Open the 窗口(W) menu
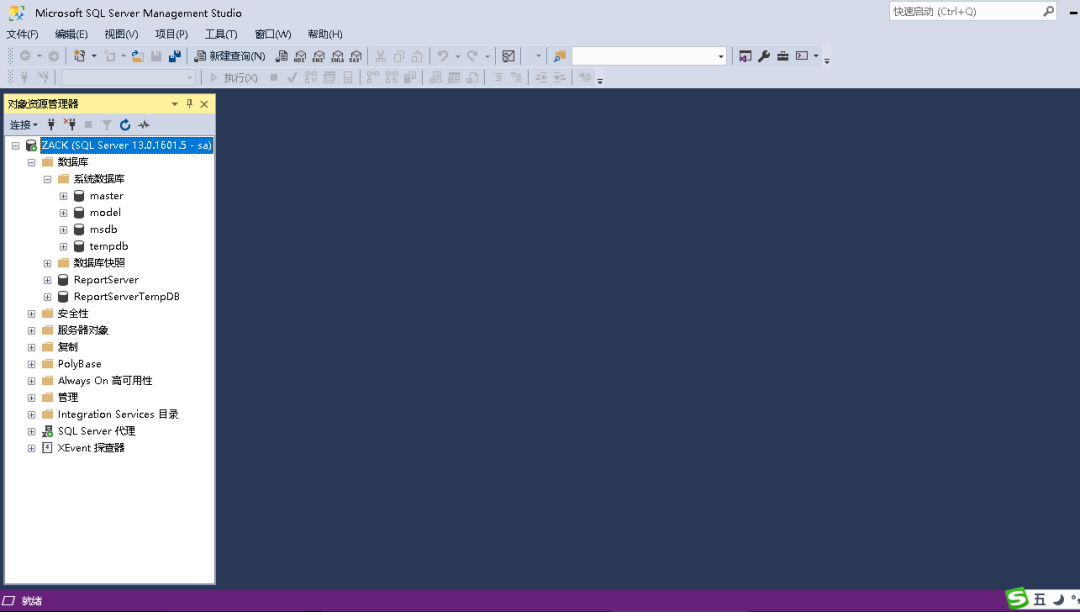This screenshot has height=612, width=1080. [x=273, y=34]
